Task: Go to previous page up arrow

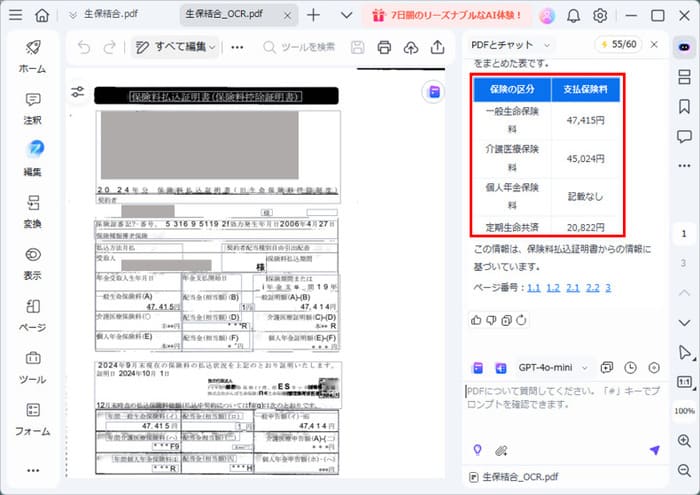Action: 684,293
